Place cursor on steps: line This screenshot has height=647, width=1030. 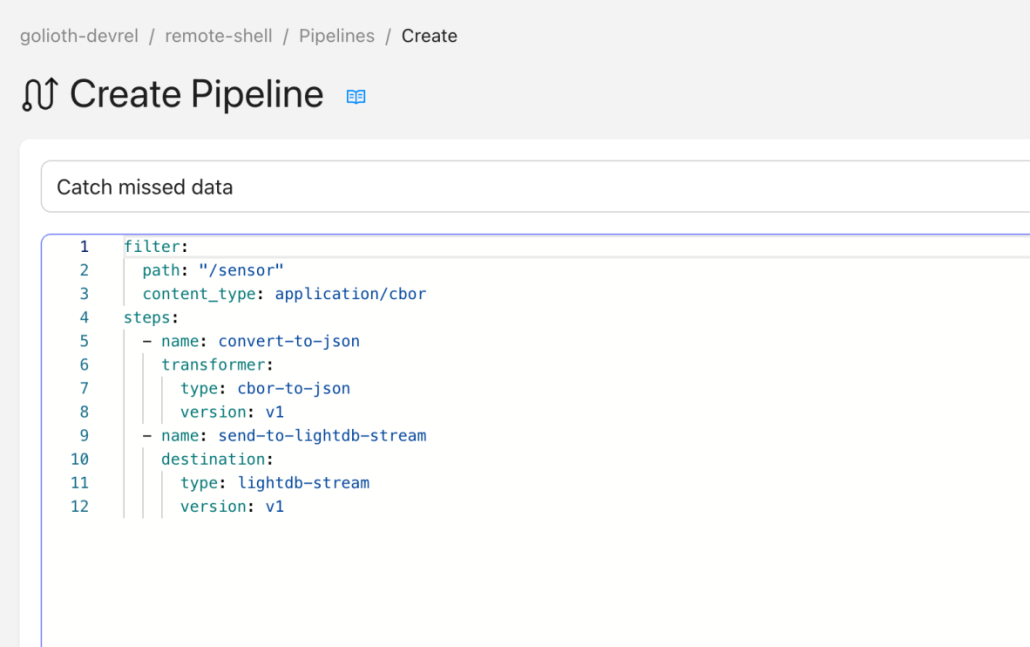click(150, 317)
